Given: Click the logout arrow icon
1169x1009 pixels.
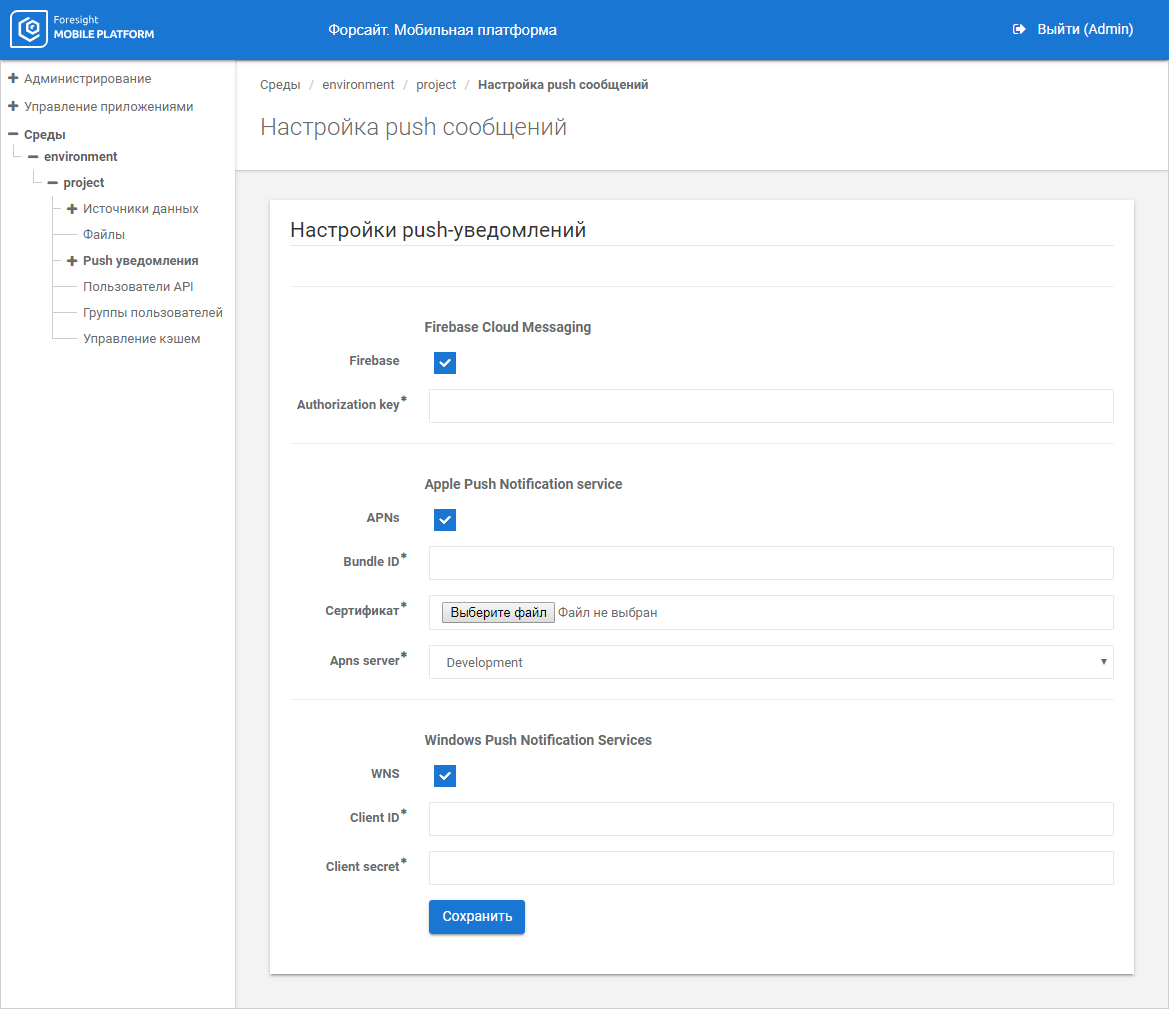Looking at the screenshot, I should [x=1019, y=30].
